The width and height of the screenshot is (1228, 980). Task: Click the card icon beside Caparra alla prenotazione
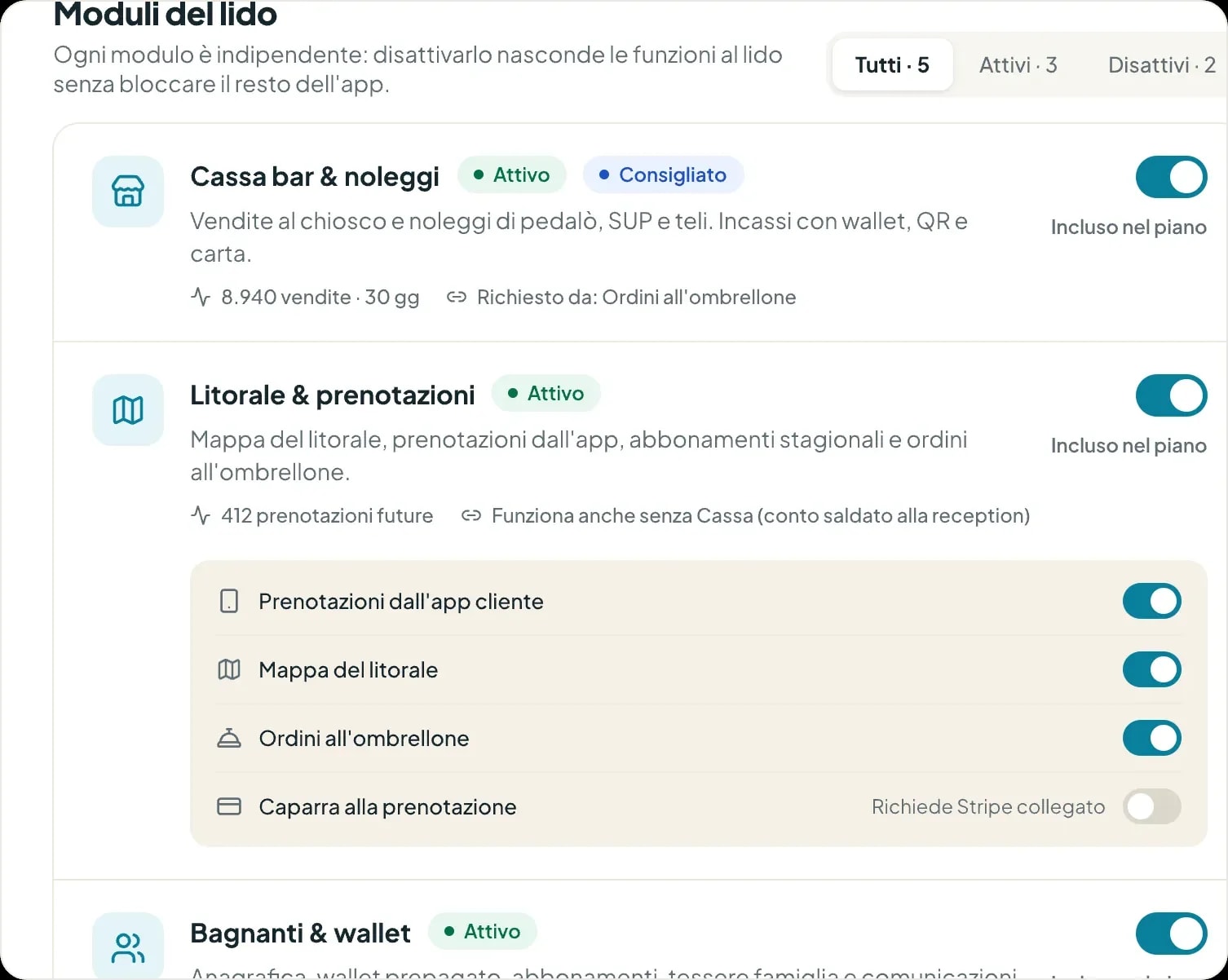pyautogui.click(x=229, y=807)
